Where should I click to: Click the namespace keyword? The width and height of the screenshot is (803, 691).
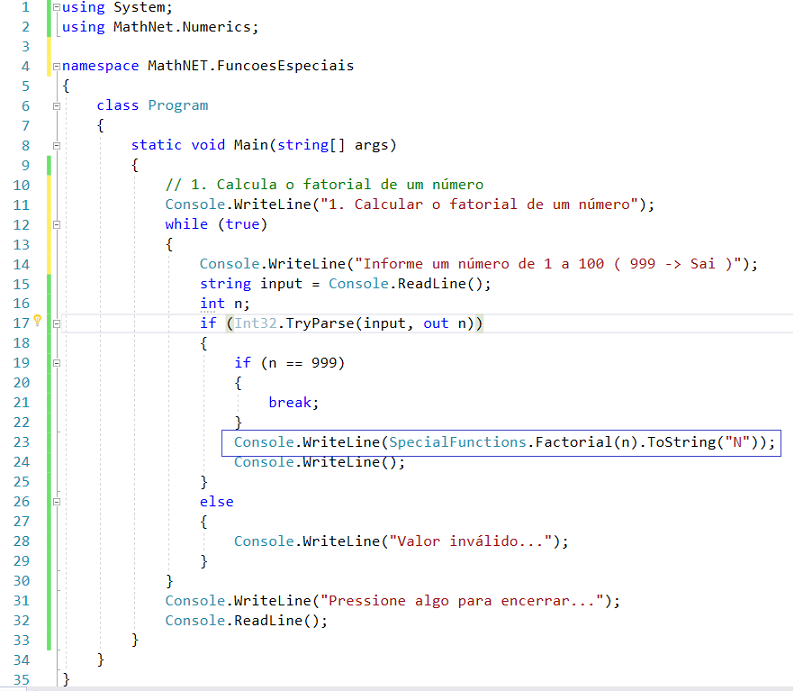[100, 66]
